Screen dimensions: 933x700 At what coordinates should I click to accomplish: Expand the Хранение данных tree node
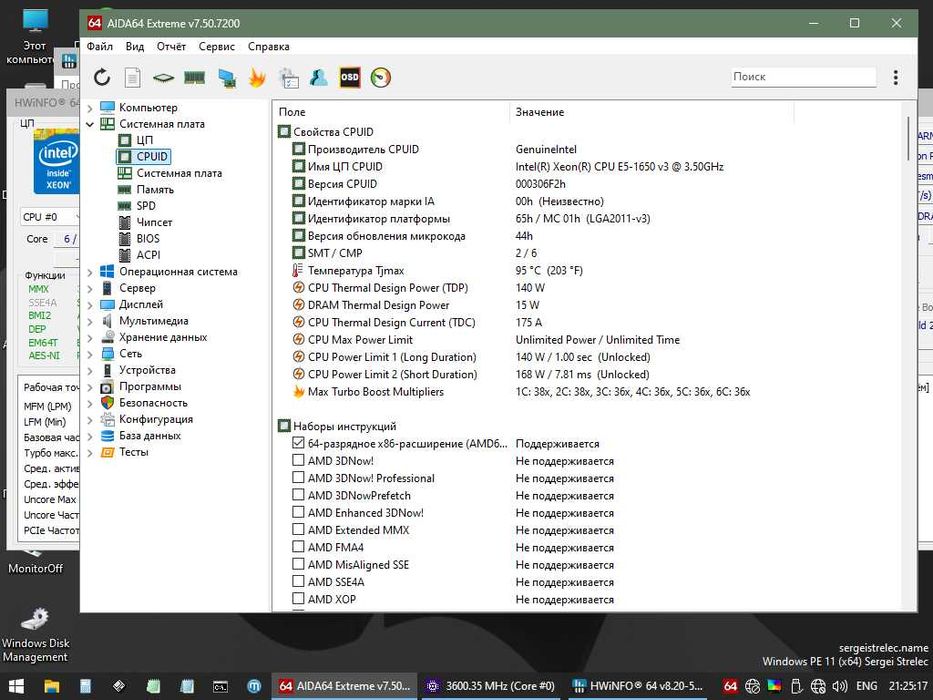[90, 338]
